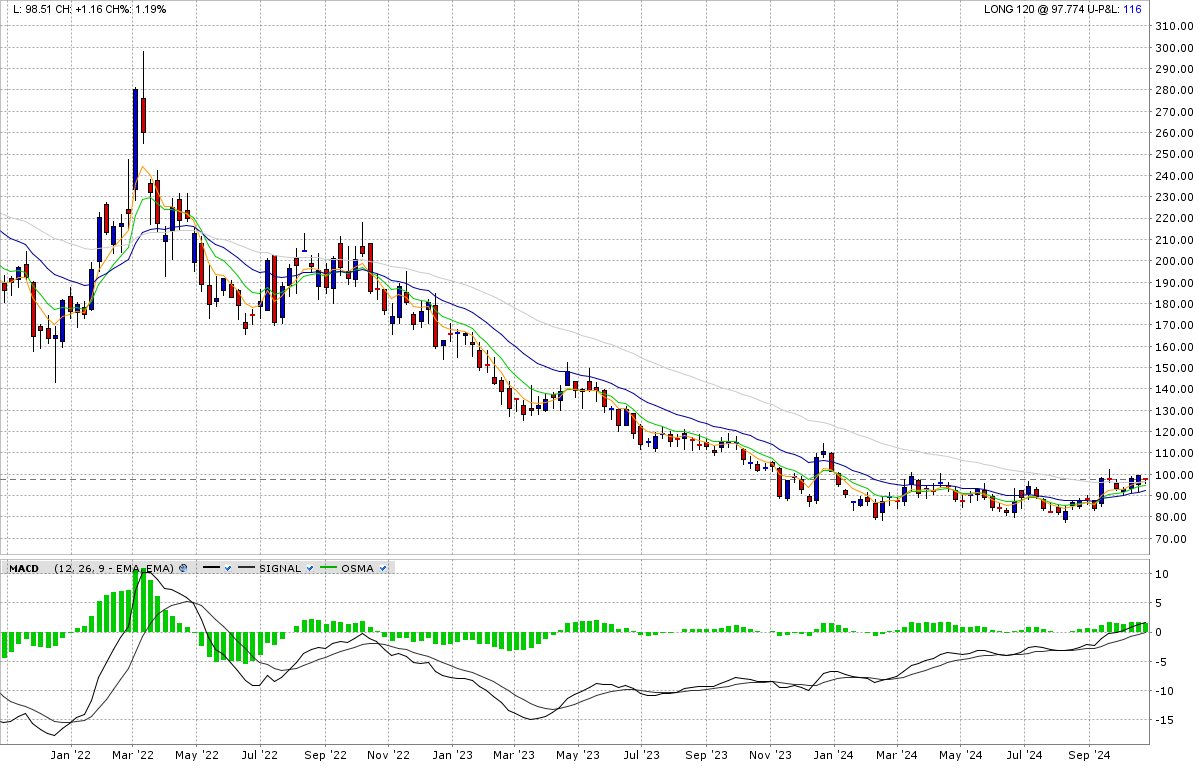
Task: Open MACD indicator settings icon
Action: (183, 568)
